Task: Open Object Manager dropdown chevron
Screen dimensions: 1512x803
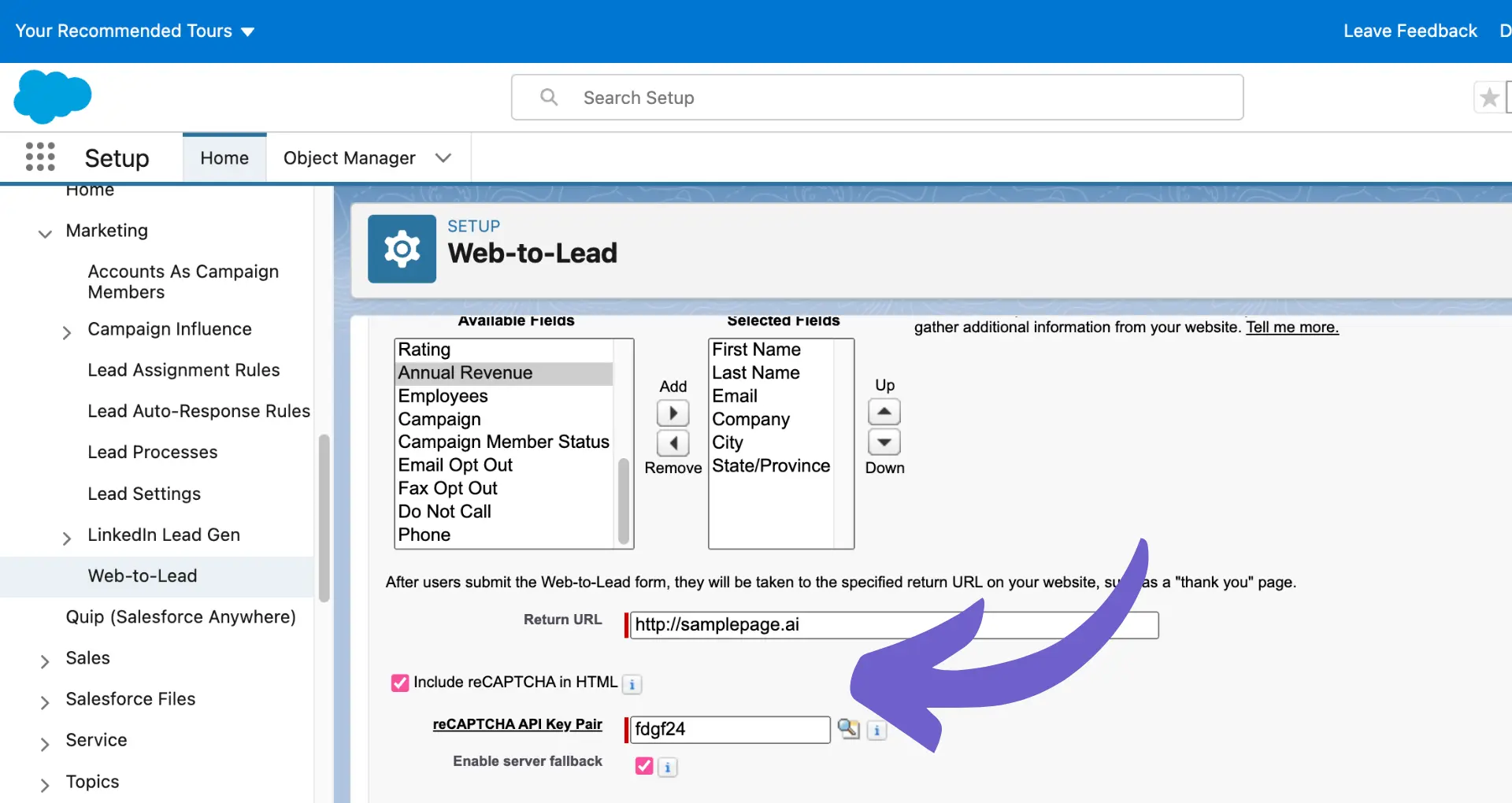Action: (443, 157)
